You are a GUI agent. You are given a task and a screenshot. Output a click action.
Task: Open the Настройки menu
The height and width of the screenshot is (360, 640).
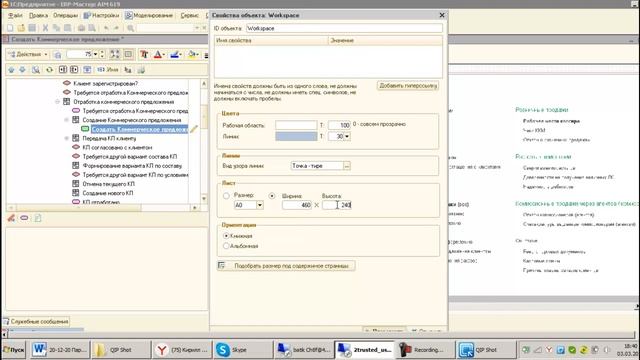tap(101, 16)
